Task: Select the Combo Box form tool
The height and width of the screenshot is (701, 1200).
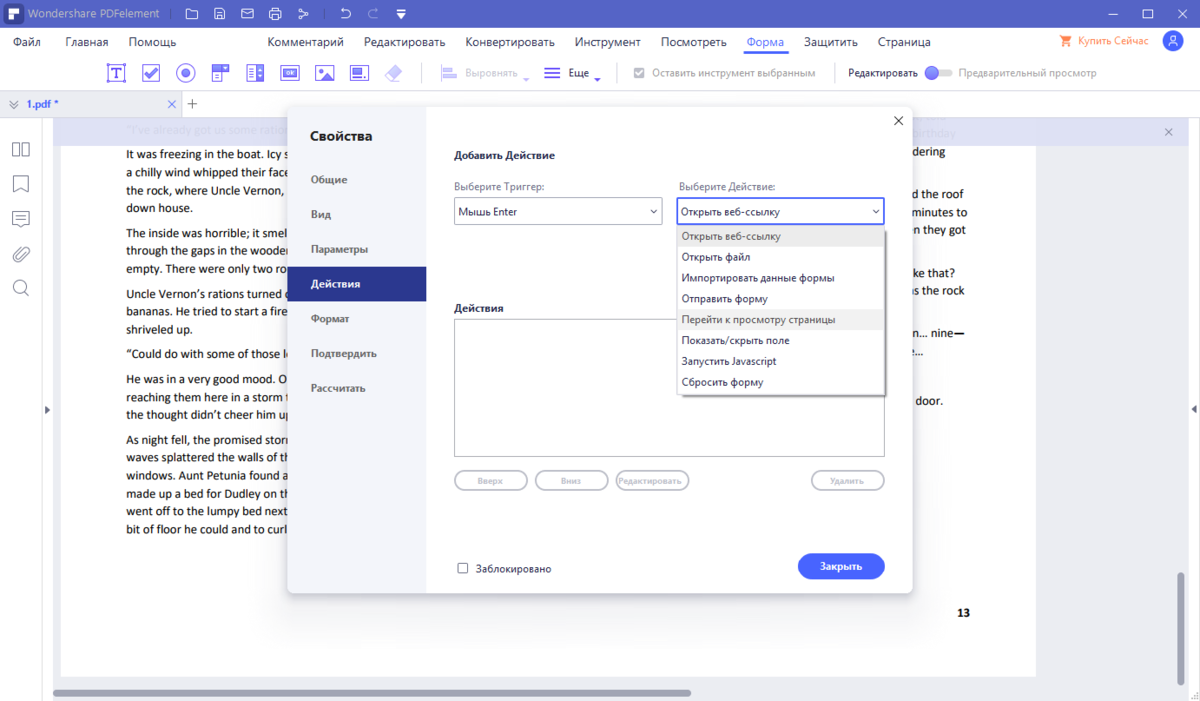Action: 220,73
